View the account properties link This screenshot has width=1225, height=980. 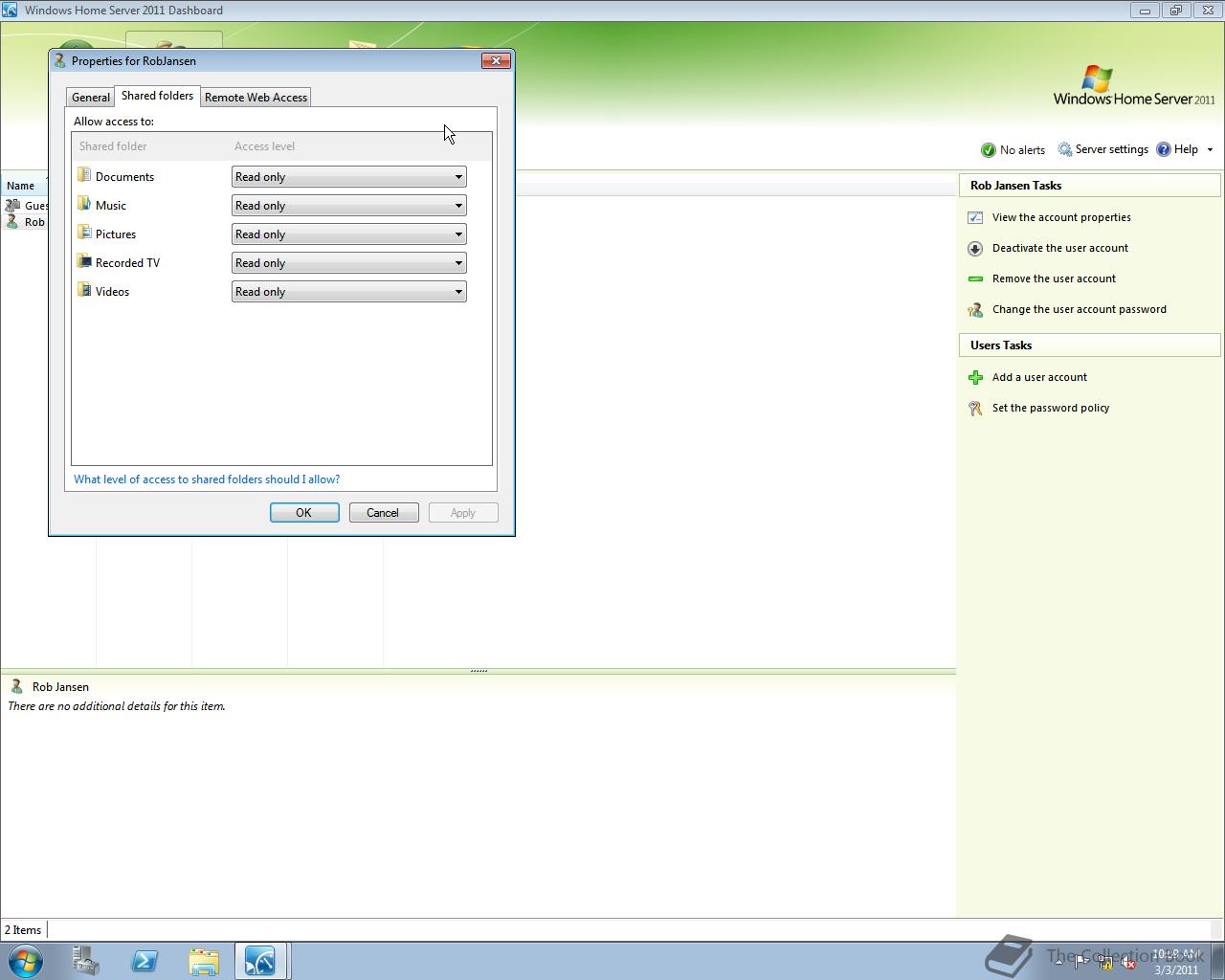click(x=1061, y=217)
